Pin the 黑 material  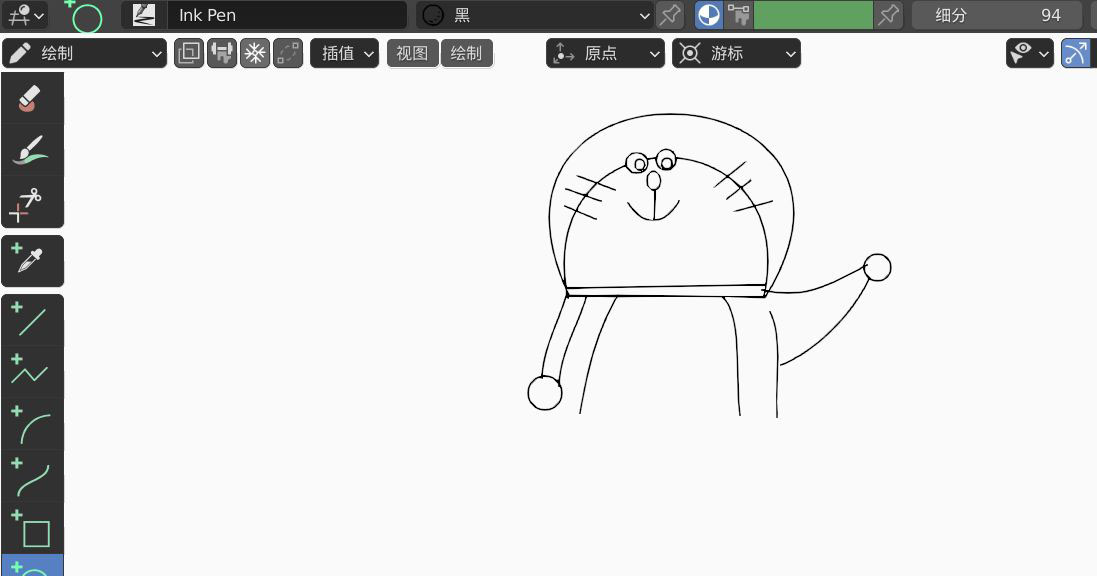coord(670,15)
